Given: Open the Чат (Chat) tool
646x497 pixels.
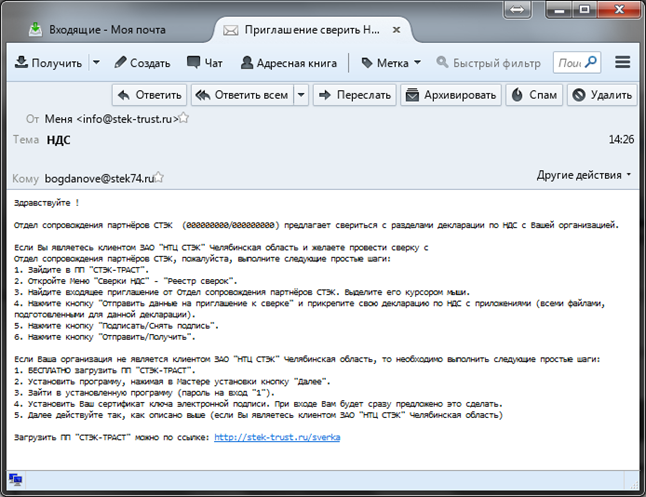Looking at the screenshot, I should tap(205, 63).
